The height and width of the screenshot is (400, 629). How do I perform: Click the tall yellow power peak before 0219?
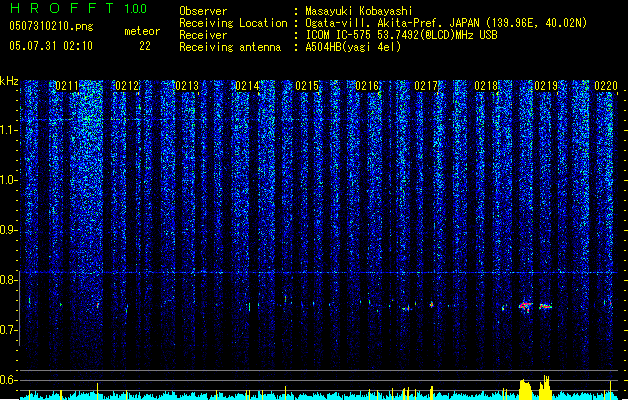[525, 389]
